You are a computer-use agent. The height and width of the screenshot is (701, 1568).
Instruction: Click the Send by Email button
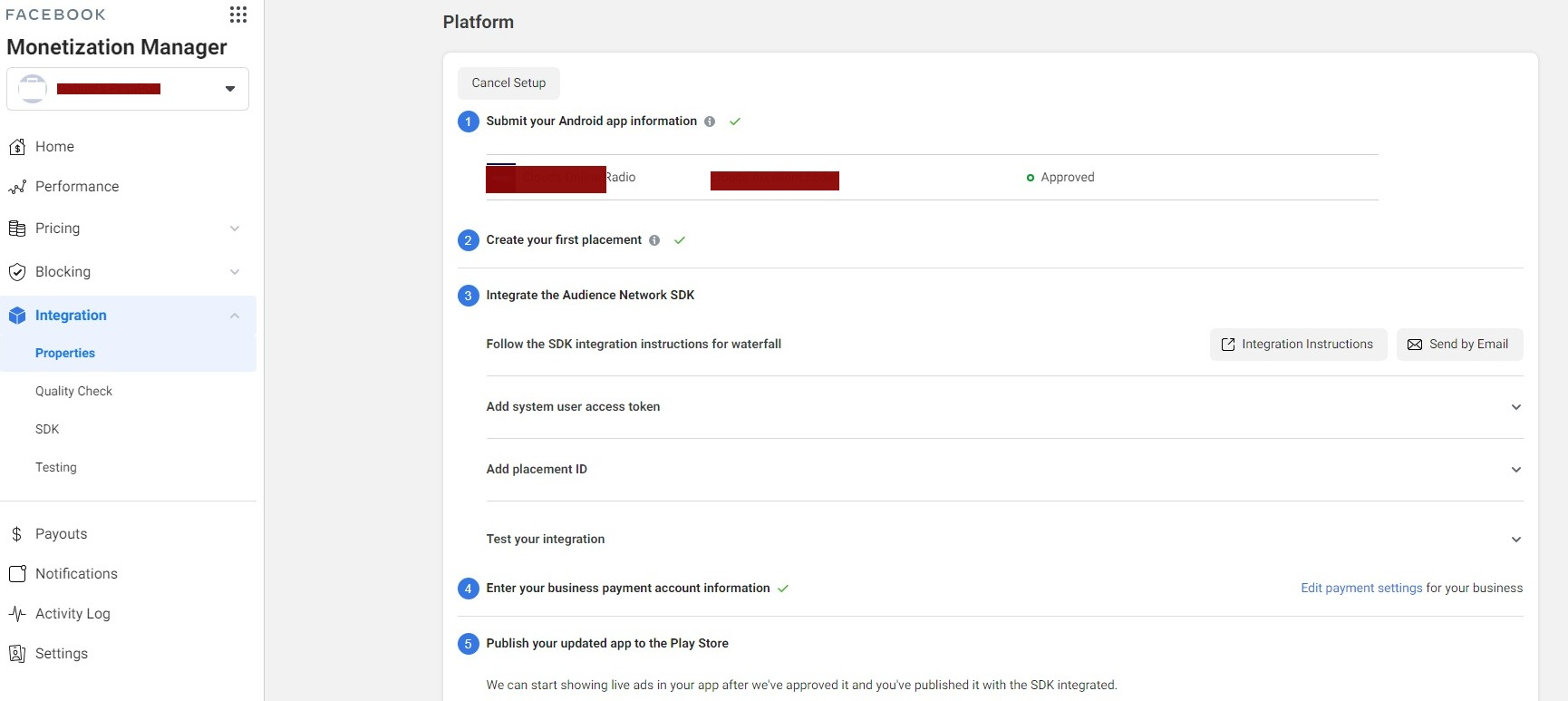click(x=1459, y=345)
